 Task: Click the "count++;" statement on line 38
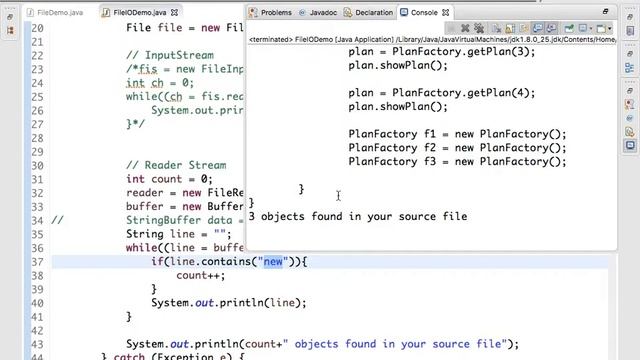[200, 275]
